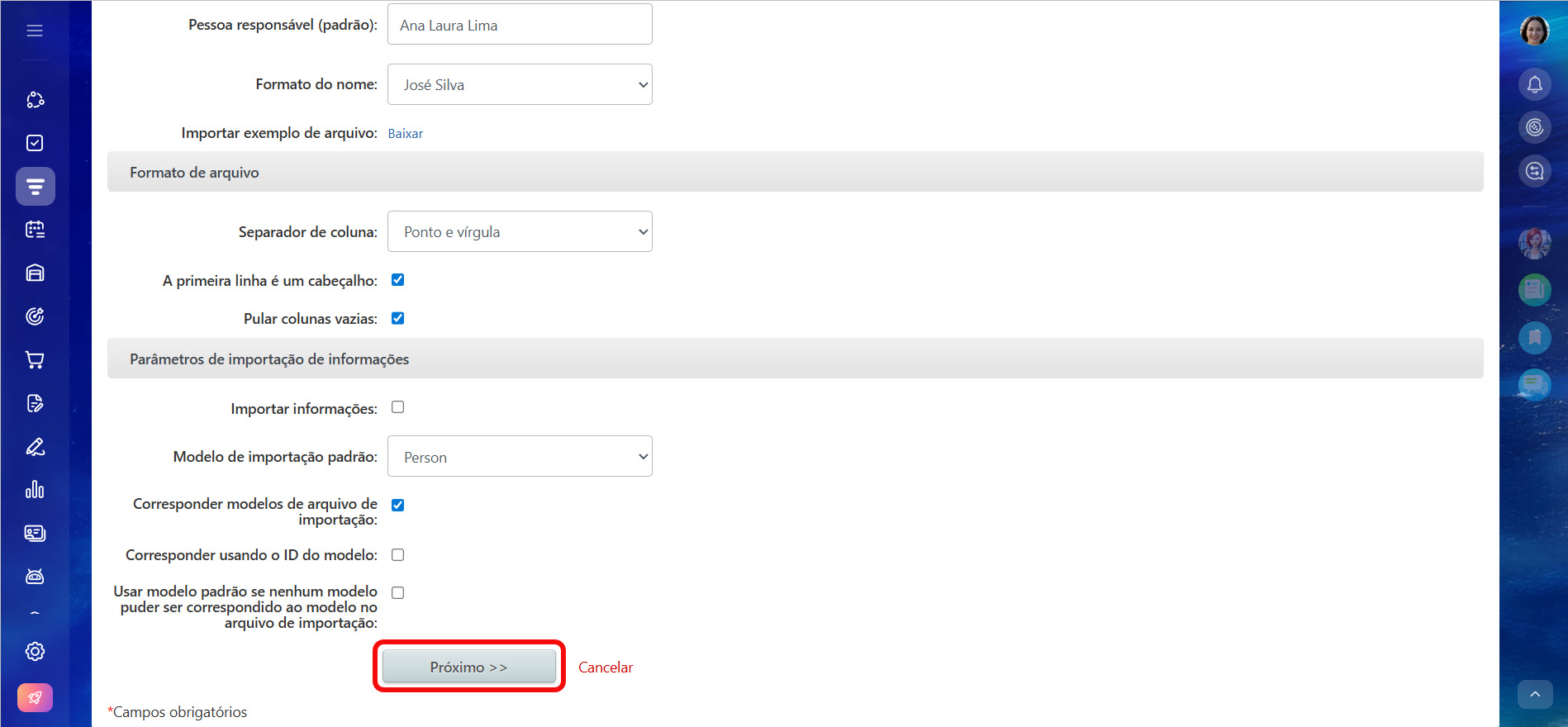This screenshot has width=1568, height=727.
Task: Click the 'Cancelar' link
Action: (605, 668)
